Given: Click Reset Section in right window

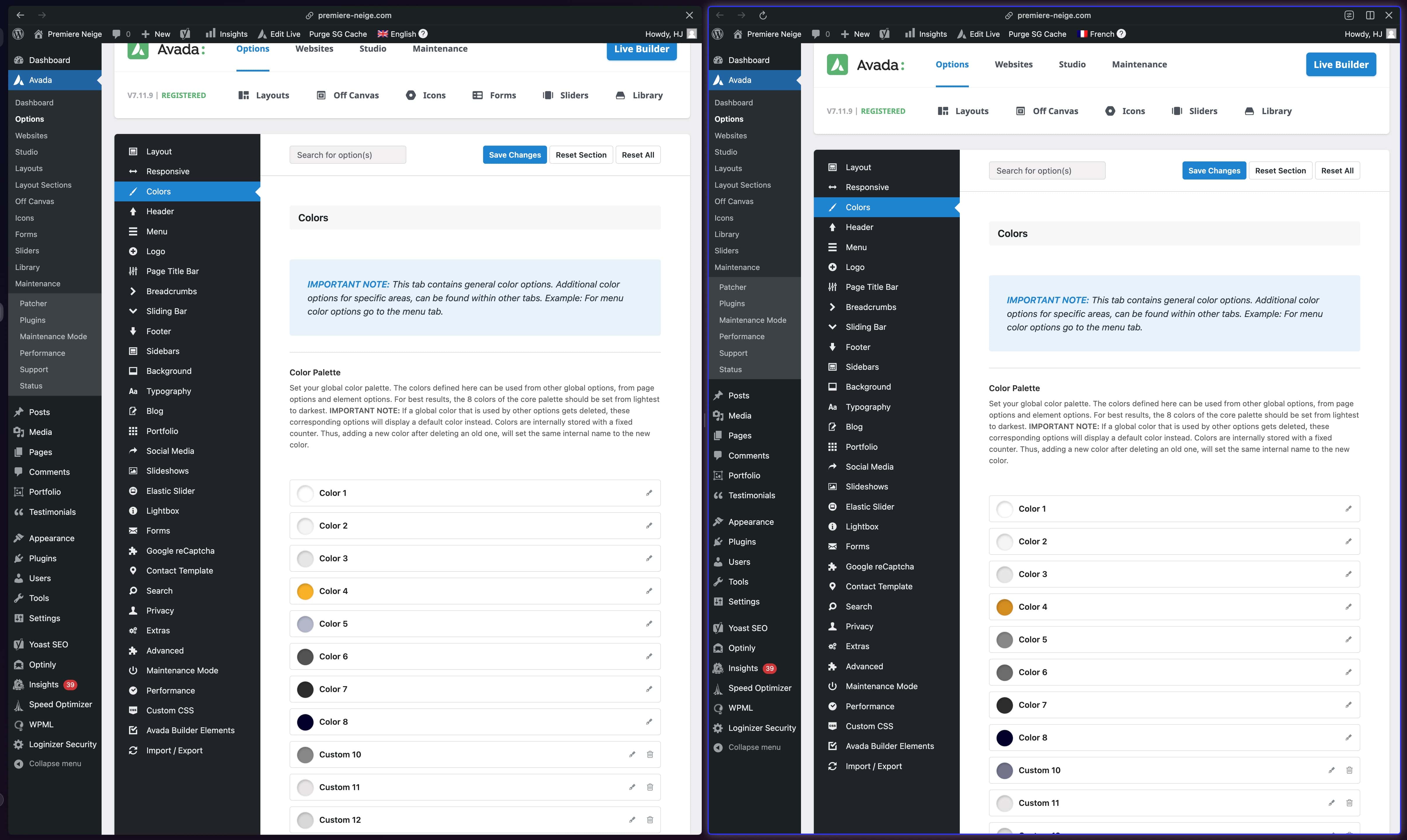Looking at the screenshot, I should click(1280, 171).
